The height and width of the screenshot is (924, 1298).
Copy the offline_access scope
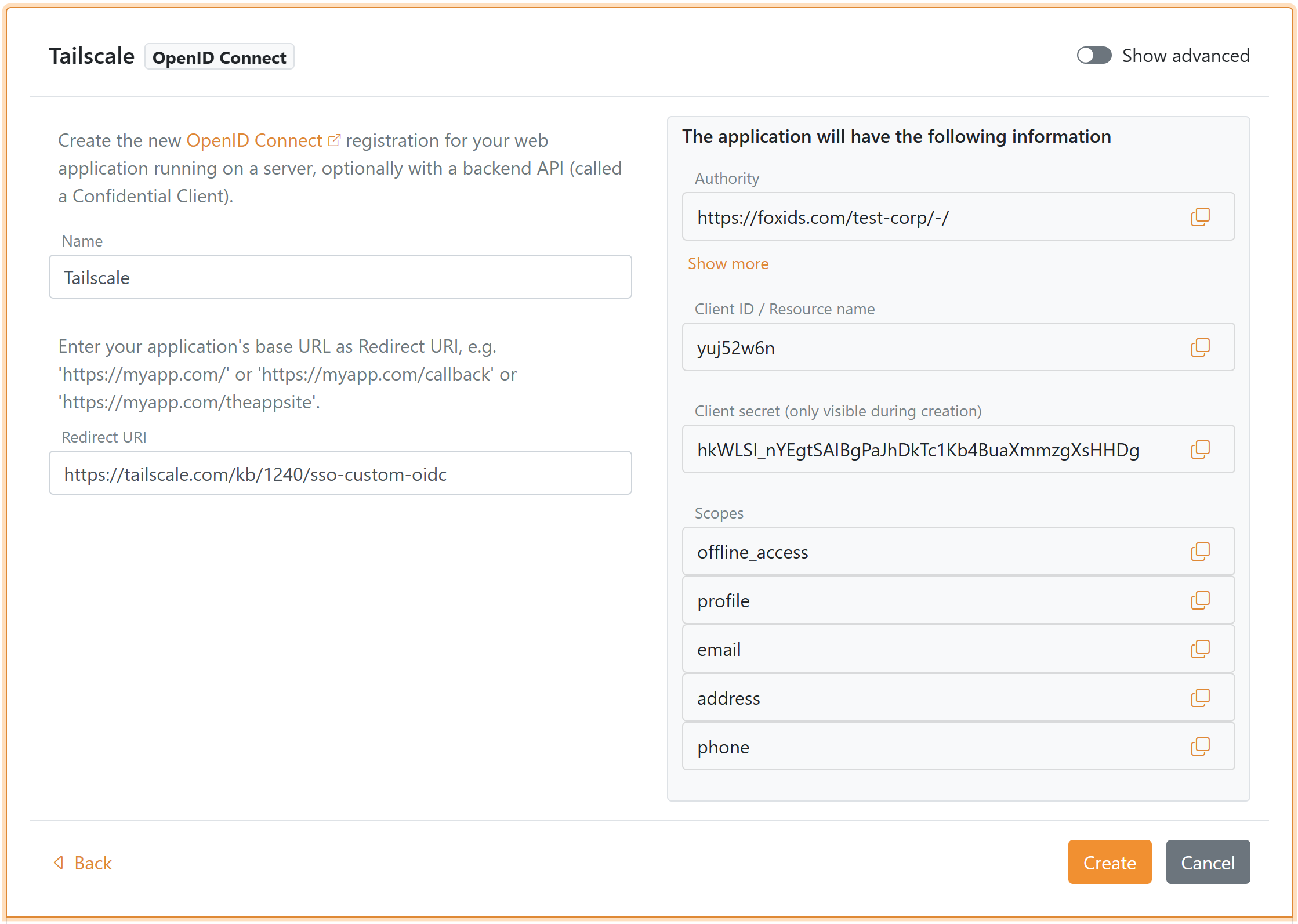(x=1201, y=552)
